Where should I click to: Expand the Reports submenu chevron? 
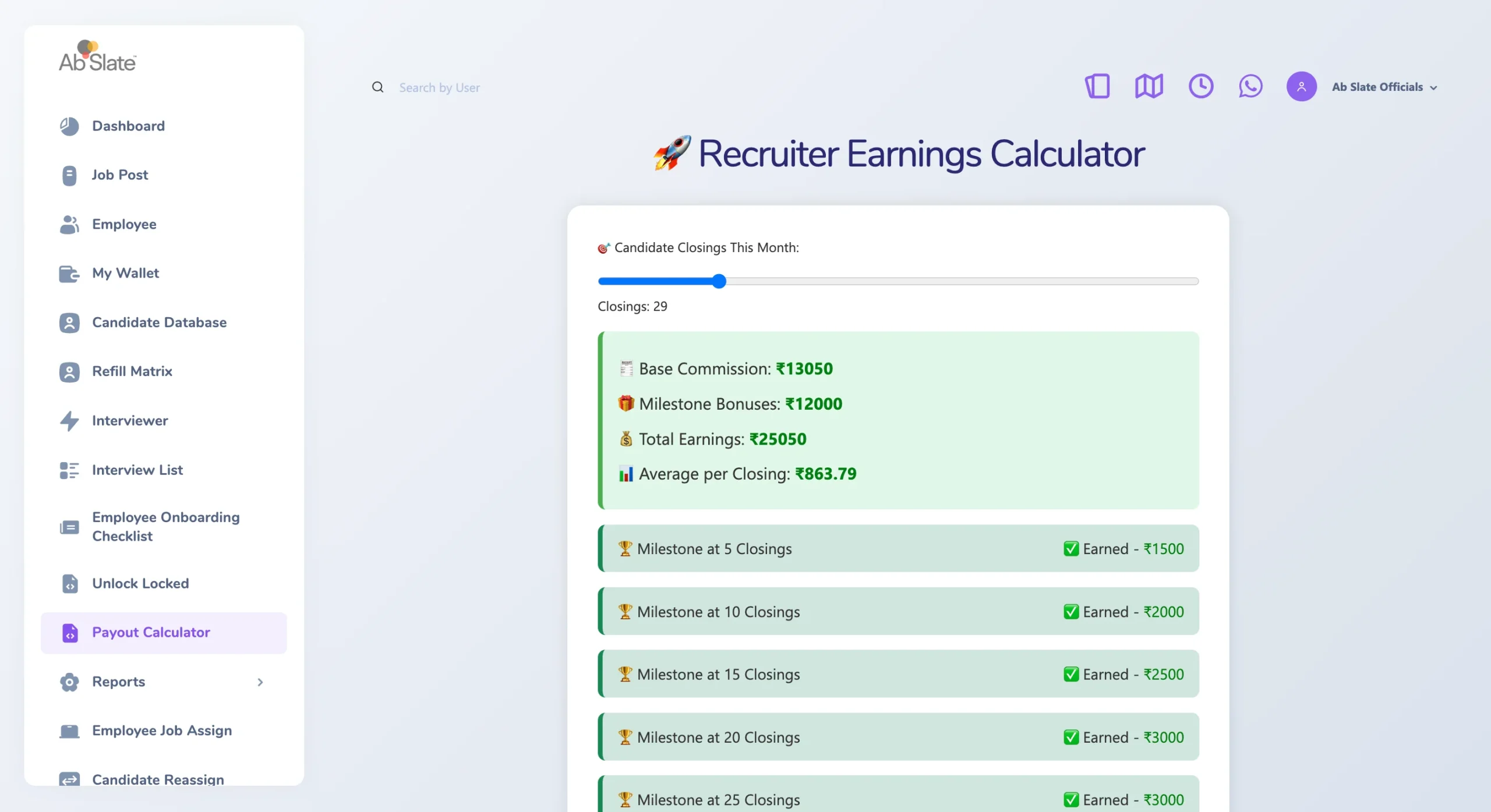(260, 682)
